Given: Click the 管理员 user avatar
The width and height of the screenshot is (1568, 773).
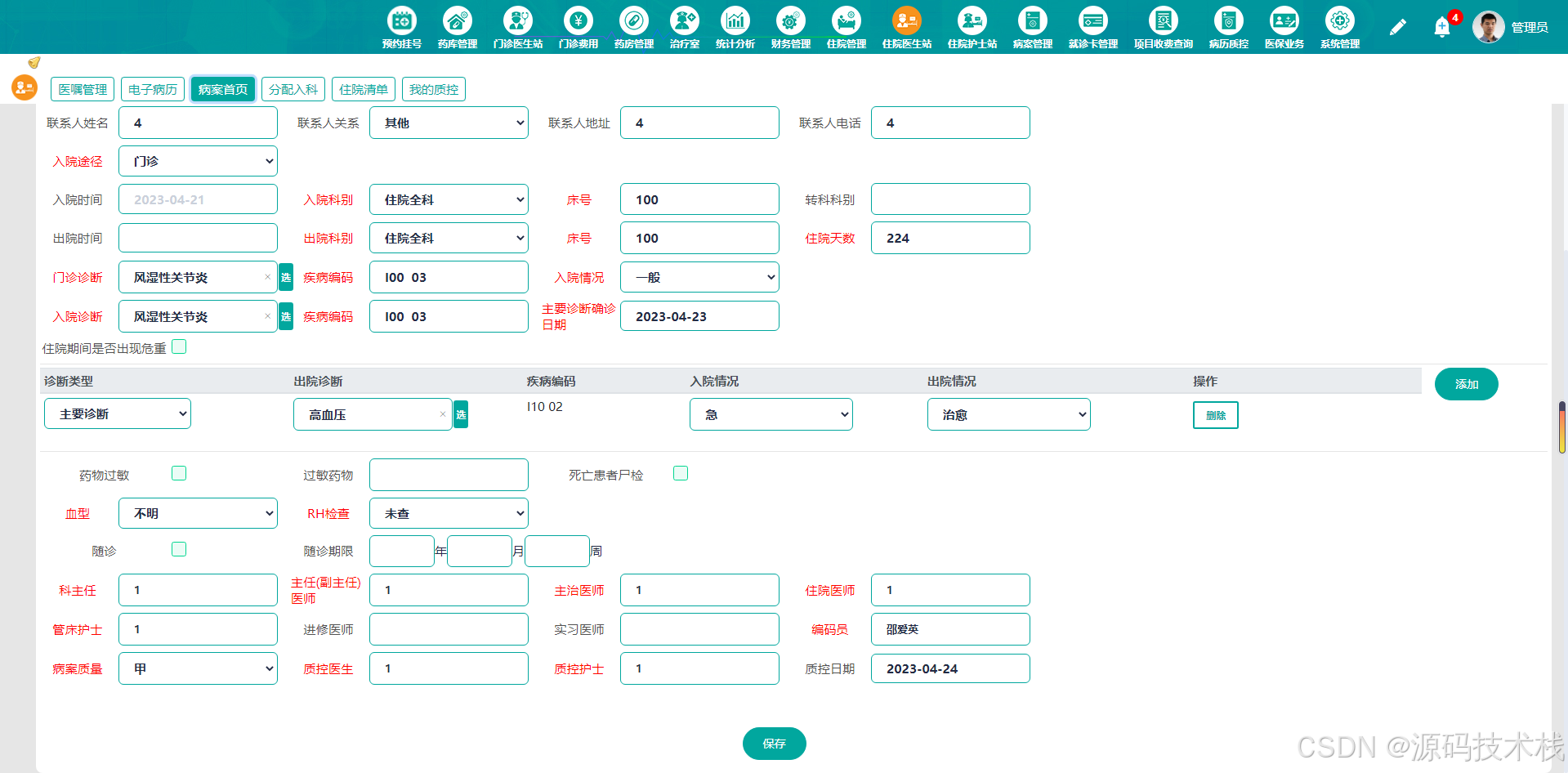Looking at the screenshot, I should pyautogui.click(x=1489, y=27).
